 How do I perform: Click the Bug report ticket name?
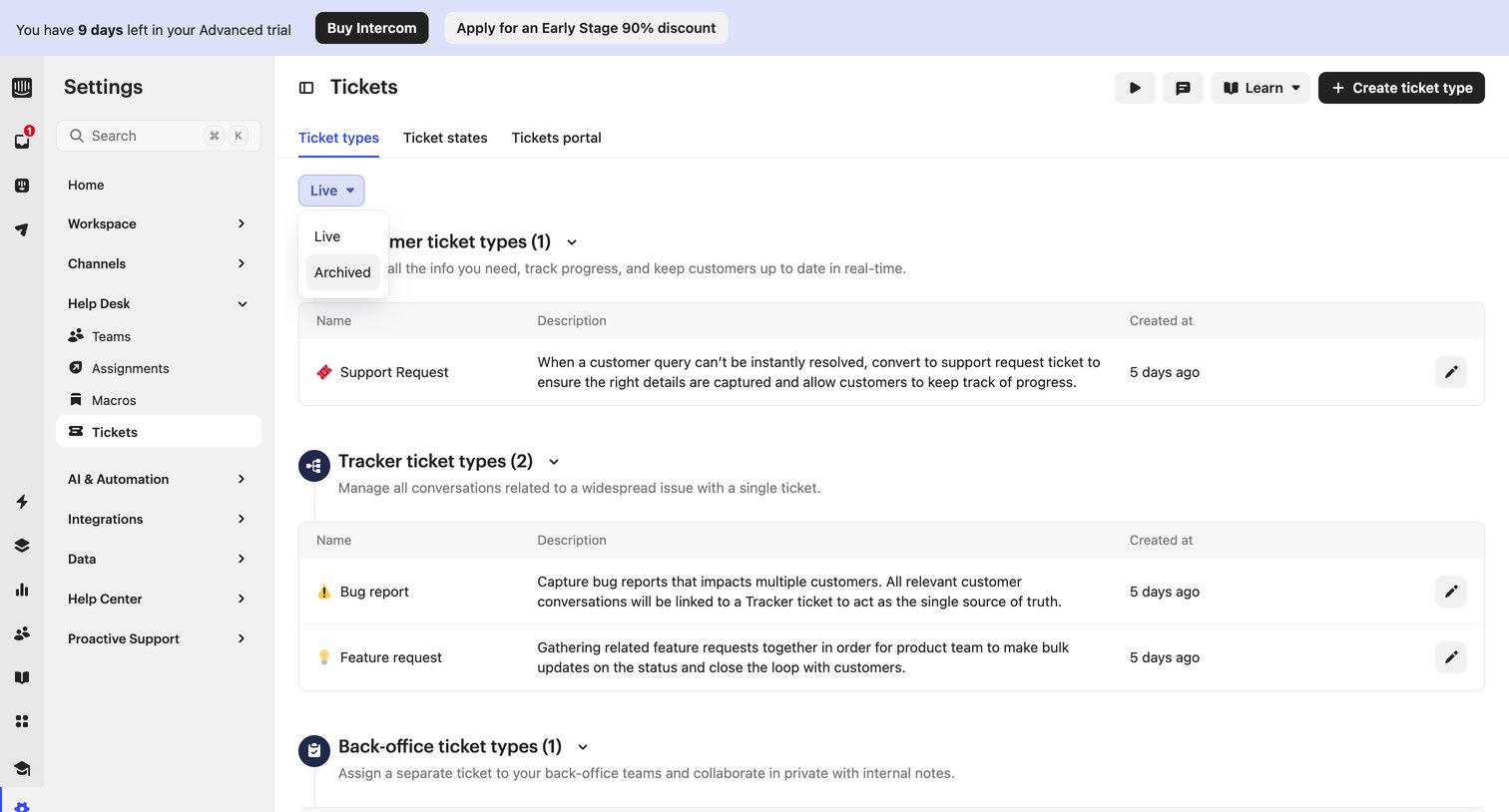click(x=374, y=592)
